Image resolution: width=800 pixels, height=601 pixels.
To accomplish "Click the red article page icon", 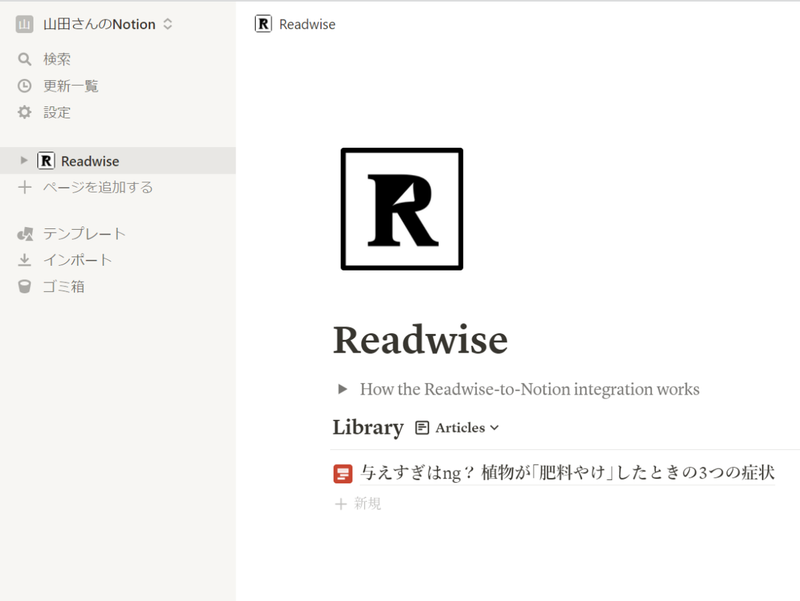I will [x=343, y=473].
